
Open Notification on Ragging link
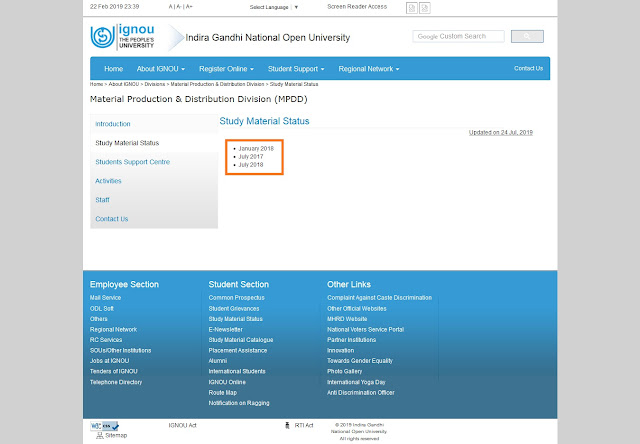239,403
